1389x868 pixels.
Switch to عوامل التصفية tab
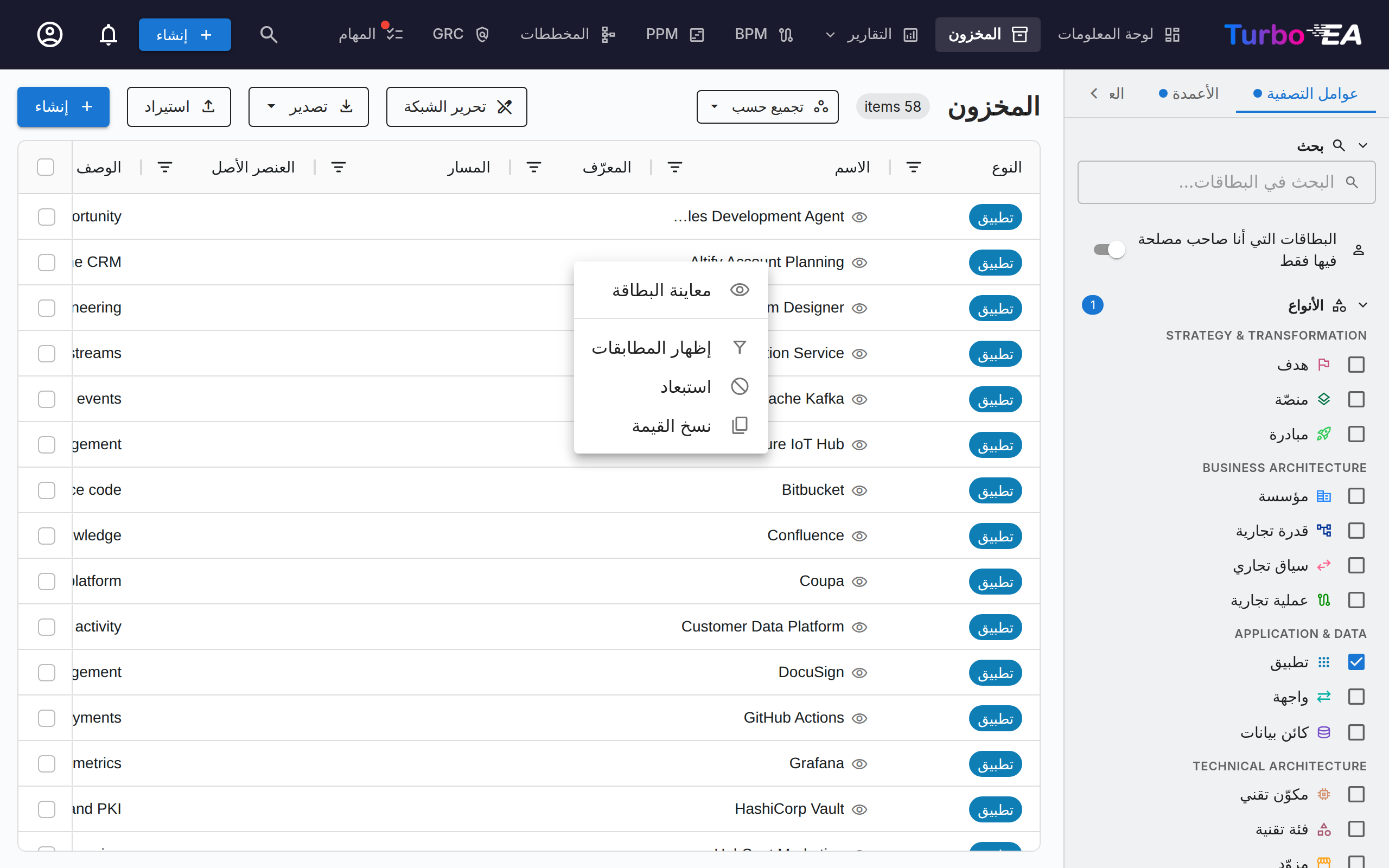pos(1305,93)
